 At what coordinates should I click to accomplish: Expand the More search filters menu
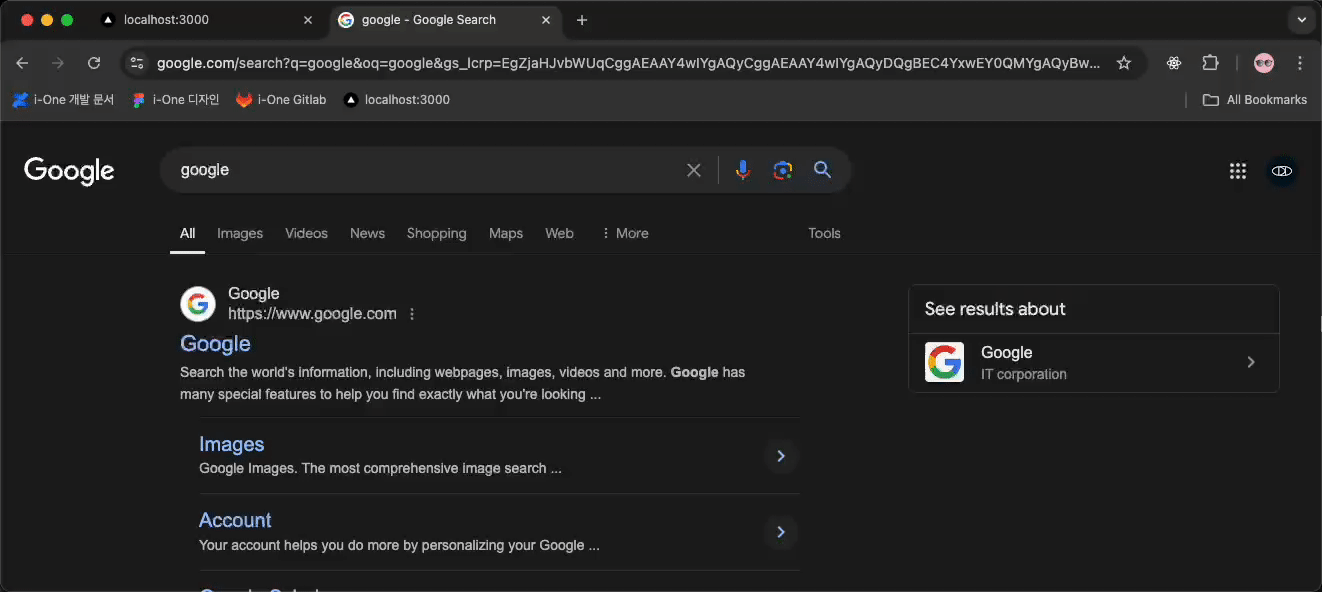tap(624, 233)
